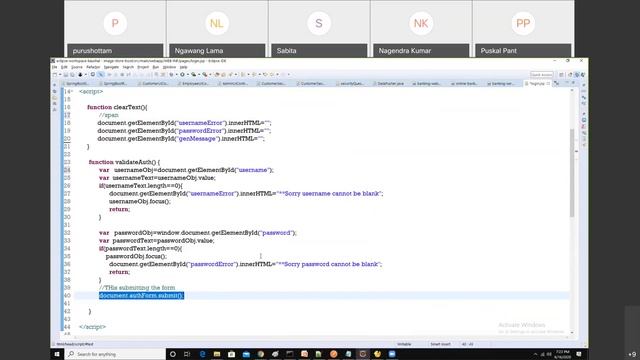Click the Search for anything taskbar box
This screenshot has height=360, width=640.
[x=114, y=354]
